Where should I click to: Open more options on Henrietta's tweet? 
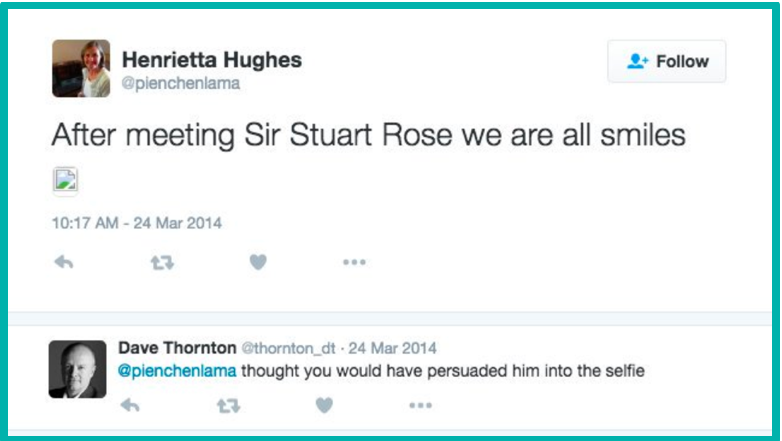tap(354, 262)
